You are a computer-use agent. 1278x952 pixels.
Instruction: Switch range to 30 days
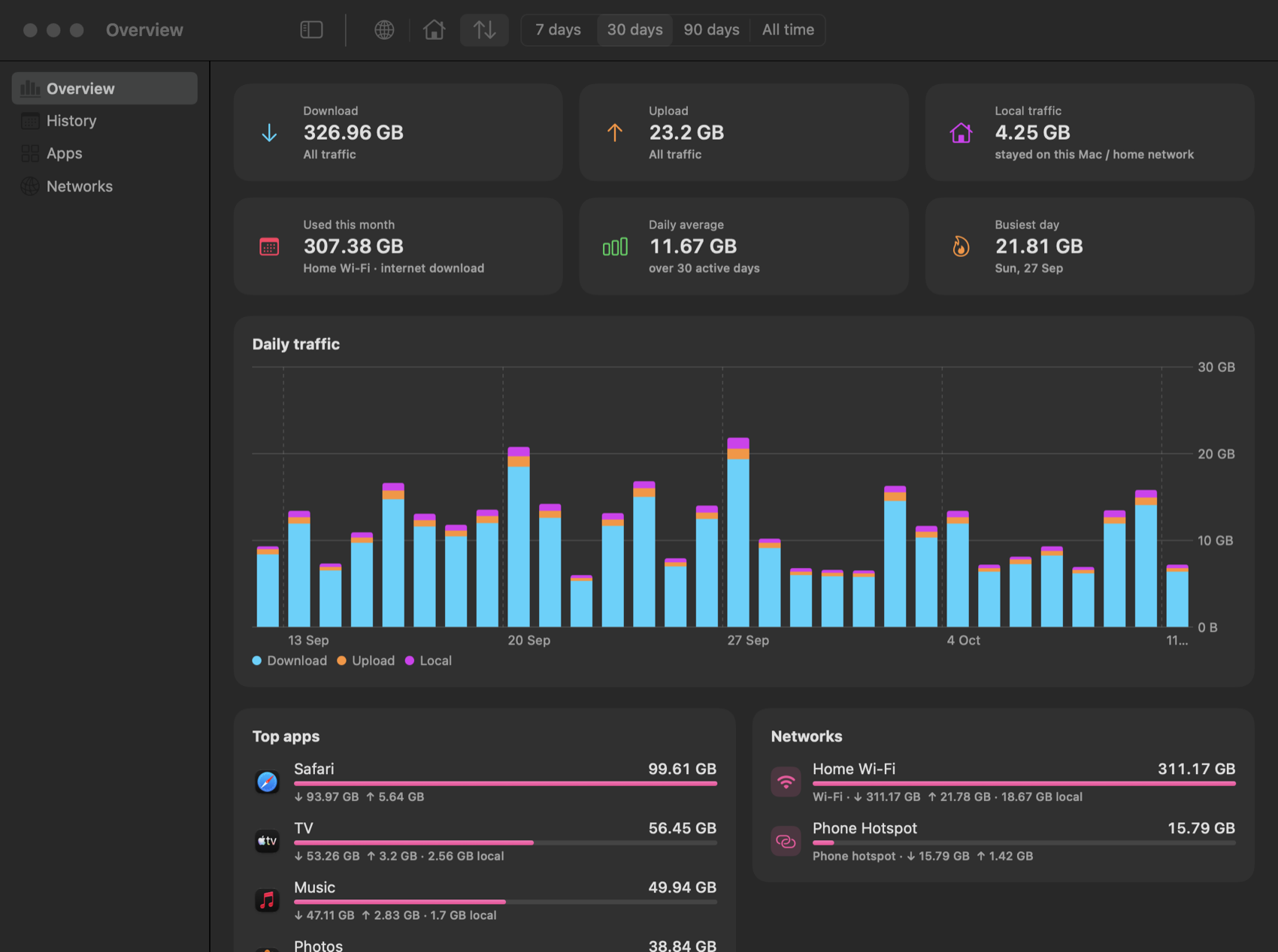click(634, 30)
